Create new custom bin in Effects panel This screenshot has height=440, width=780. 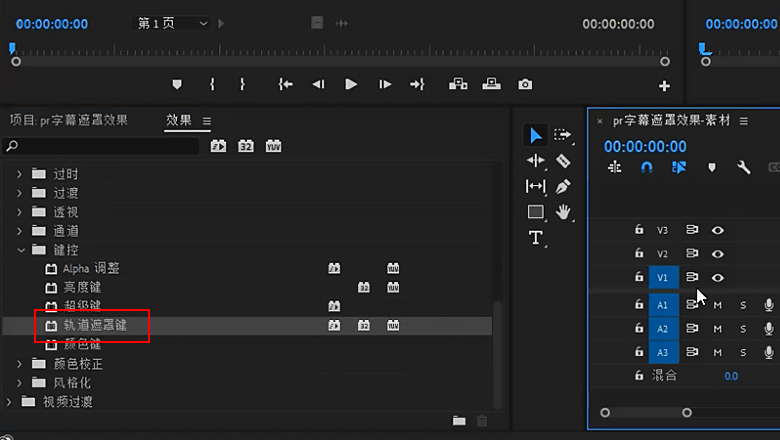(x=459, y=421)
